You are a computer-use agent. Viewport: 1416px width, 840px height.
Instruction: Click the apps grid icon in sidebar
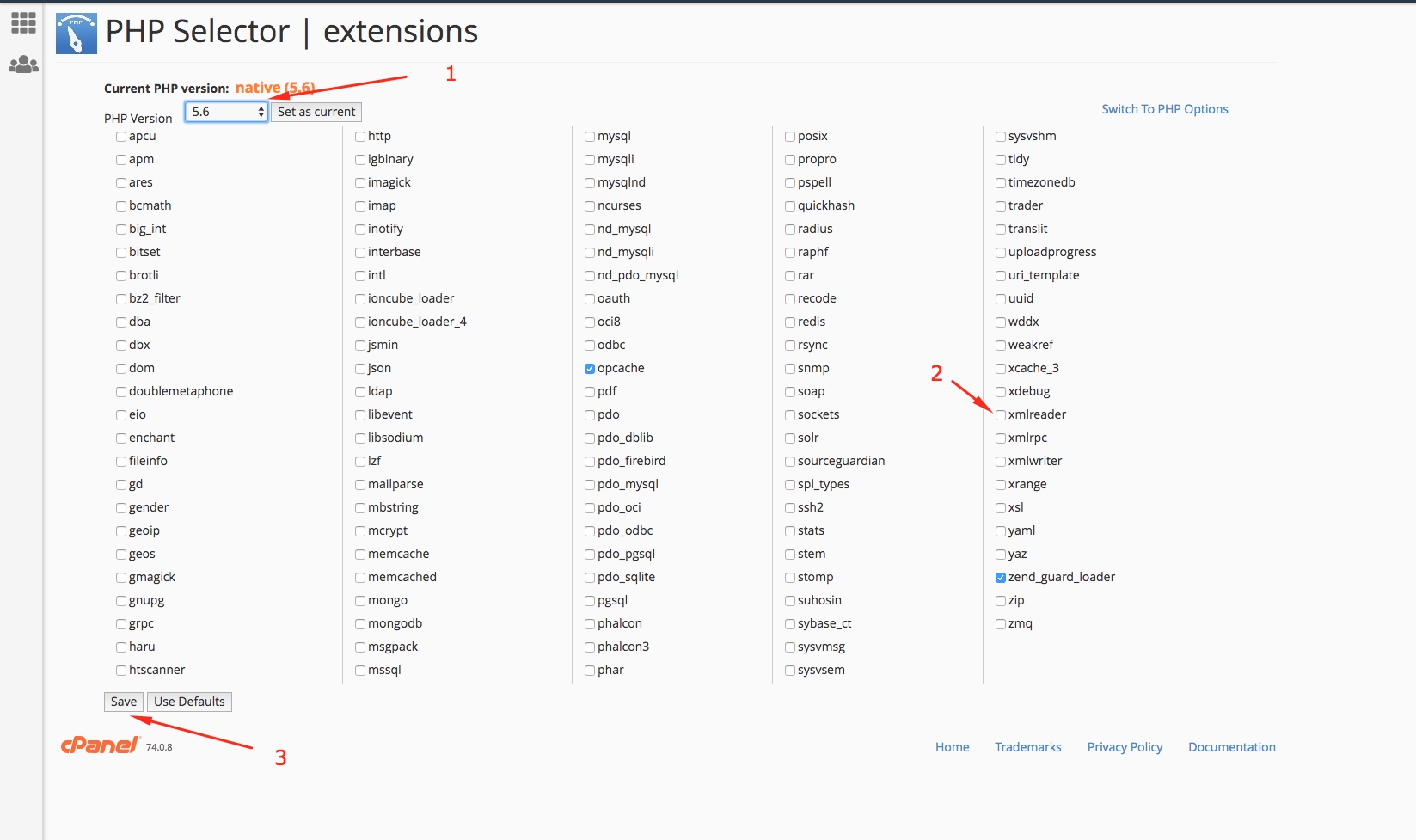click(x=23, y=23)
